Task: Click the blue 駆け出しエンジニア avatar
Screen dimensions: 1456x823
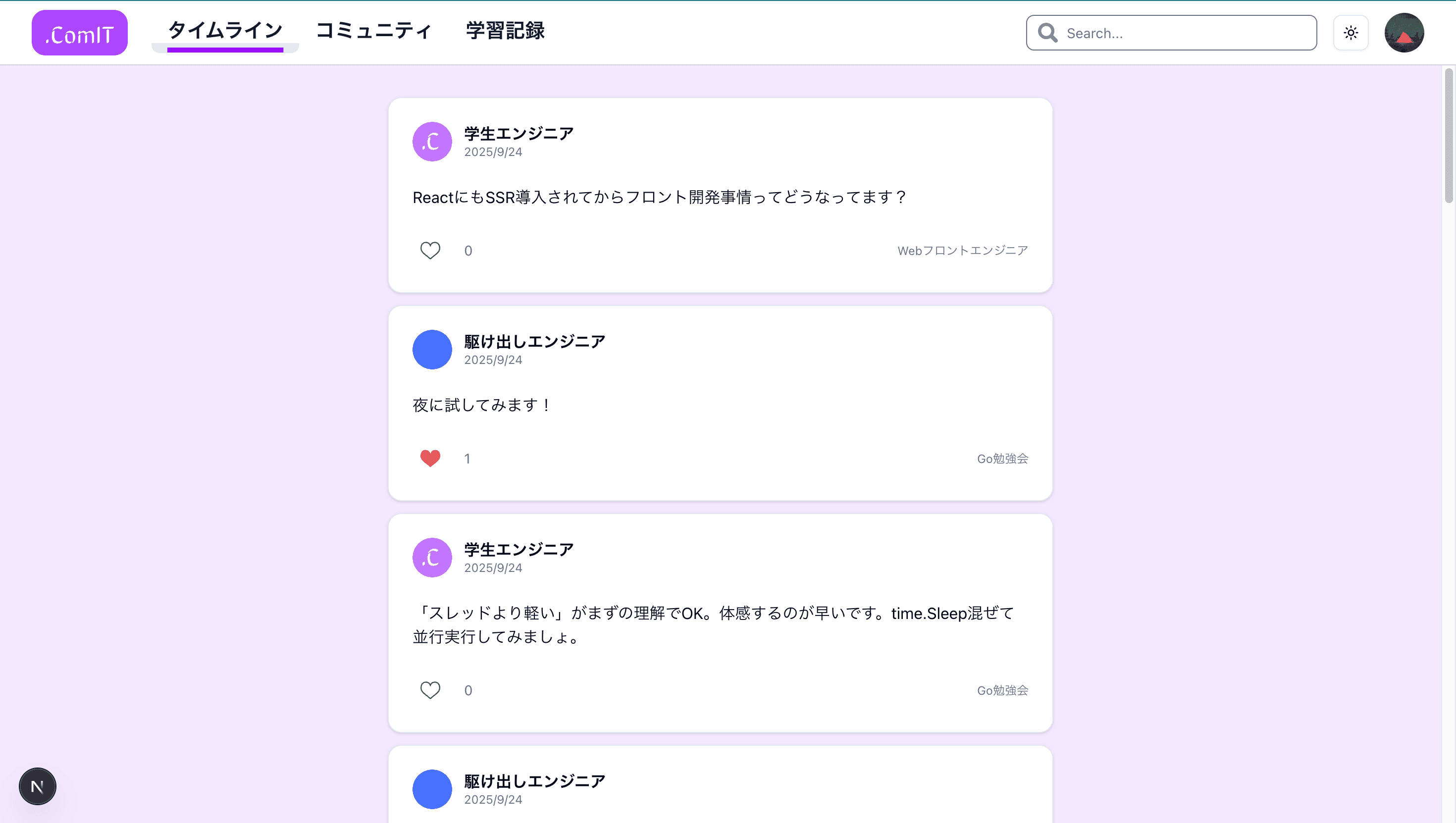Action: tap(432, 349)
